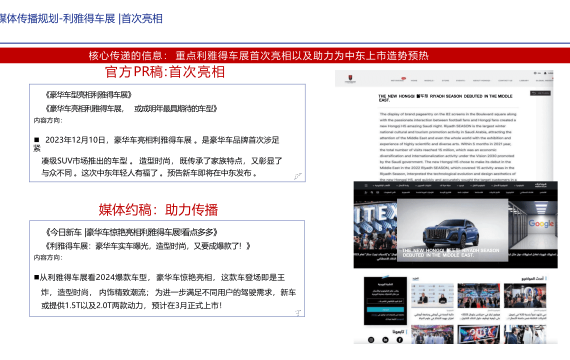Viewport: 570px width, 360px height.
Task: Select the blue Hongqi SUV carousel image
Action: point(452,229)
